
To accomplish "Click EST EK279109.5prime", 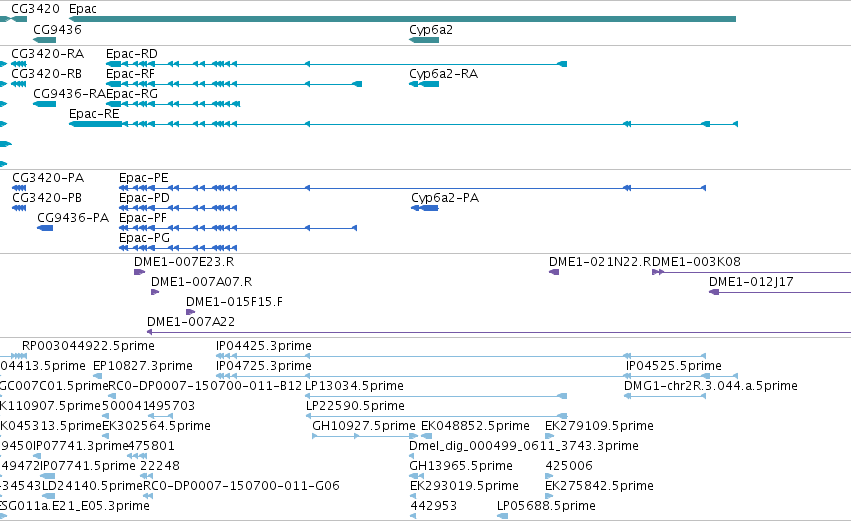I will 549,436.
